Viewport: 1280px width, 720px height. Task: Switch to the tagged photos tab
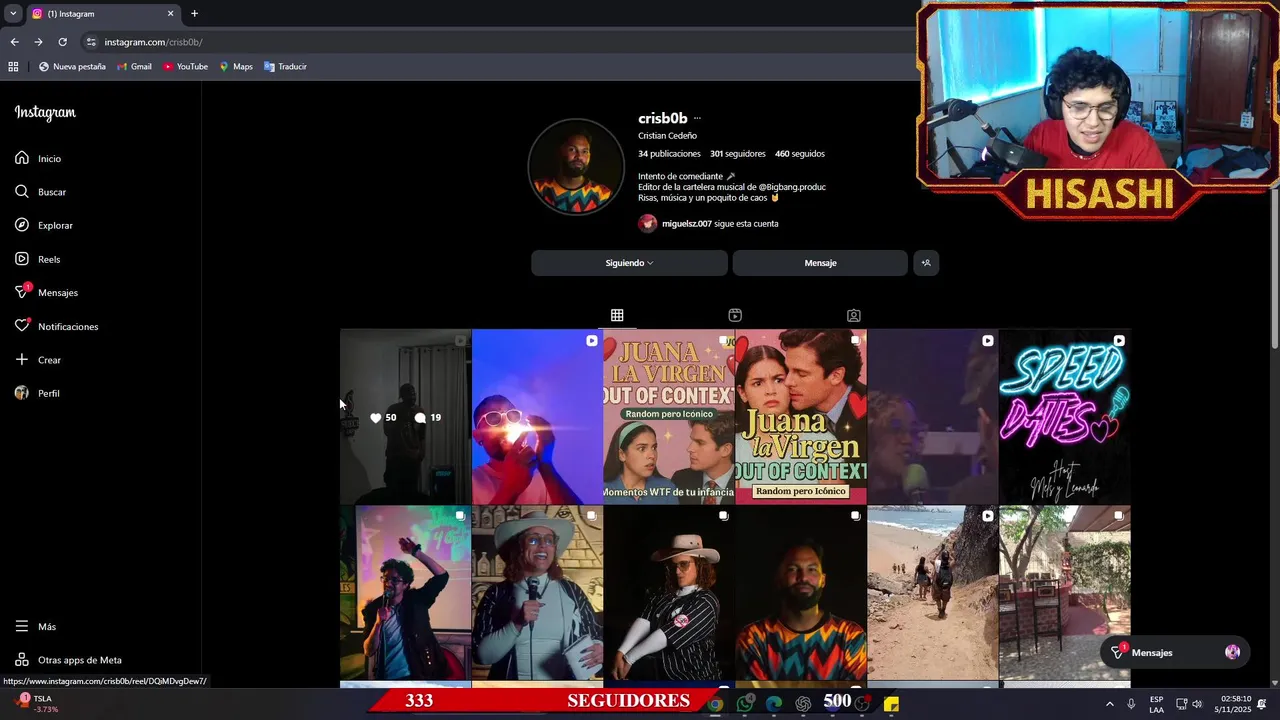click(853, 315)
